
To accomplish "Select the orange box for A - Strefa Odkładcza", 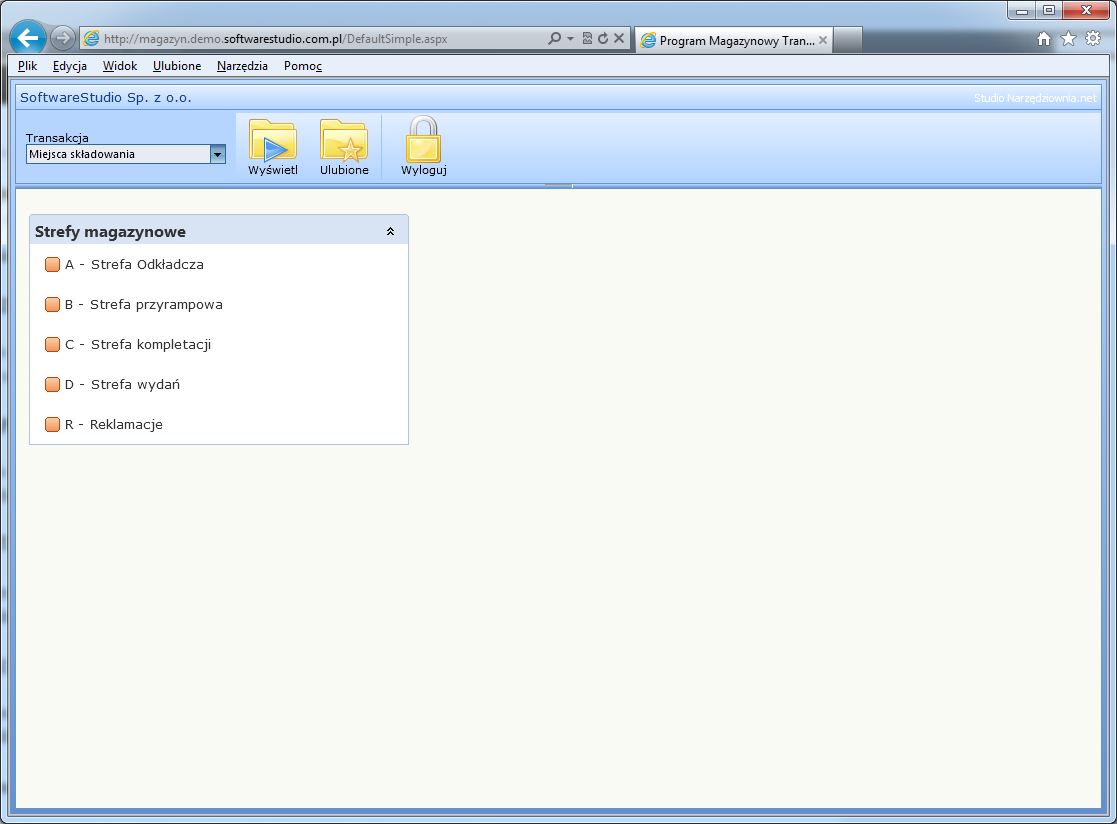I will pyautogui.click(x=52, y=265).
